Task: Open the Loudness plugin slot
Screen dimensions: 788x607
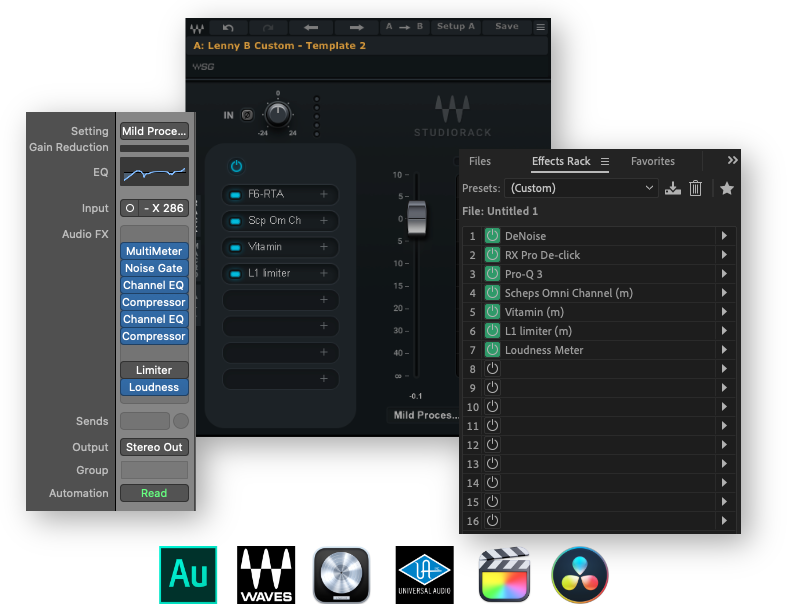Action: [154, 387]
